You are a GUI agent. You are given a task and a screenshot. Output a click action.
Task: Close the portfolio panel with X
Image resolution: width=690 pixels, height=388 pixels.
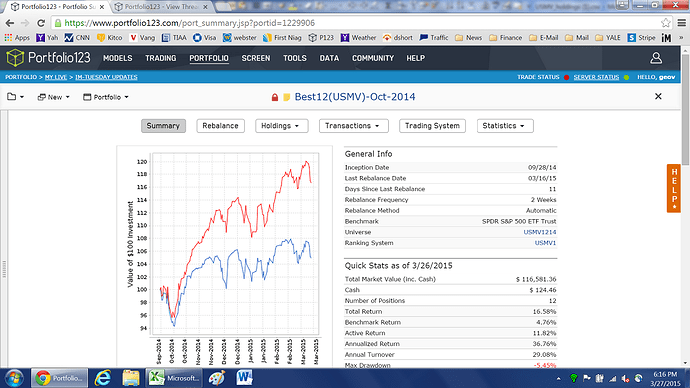point(658,96)
